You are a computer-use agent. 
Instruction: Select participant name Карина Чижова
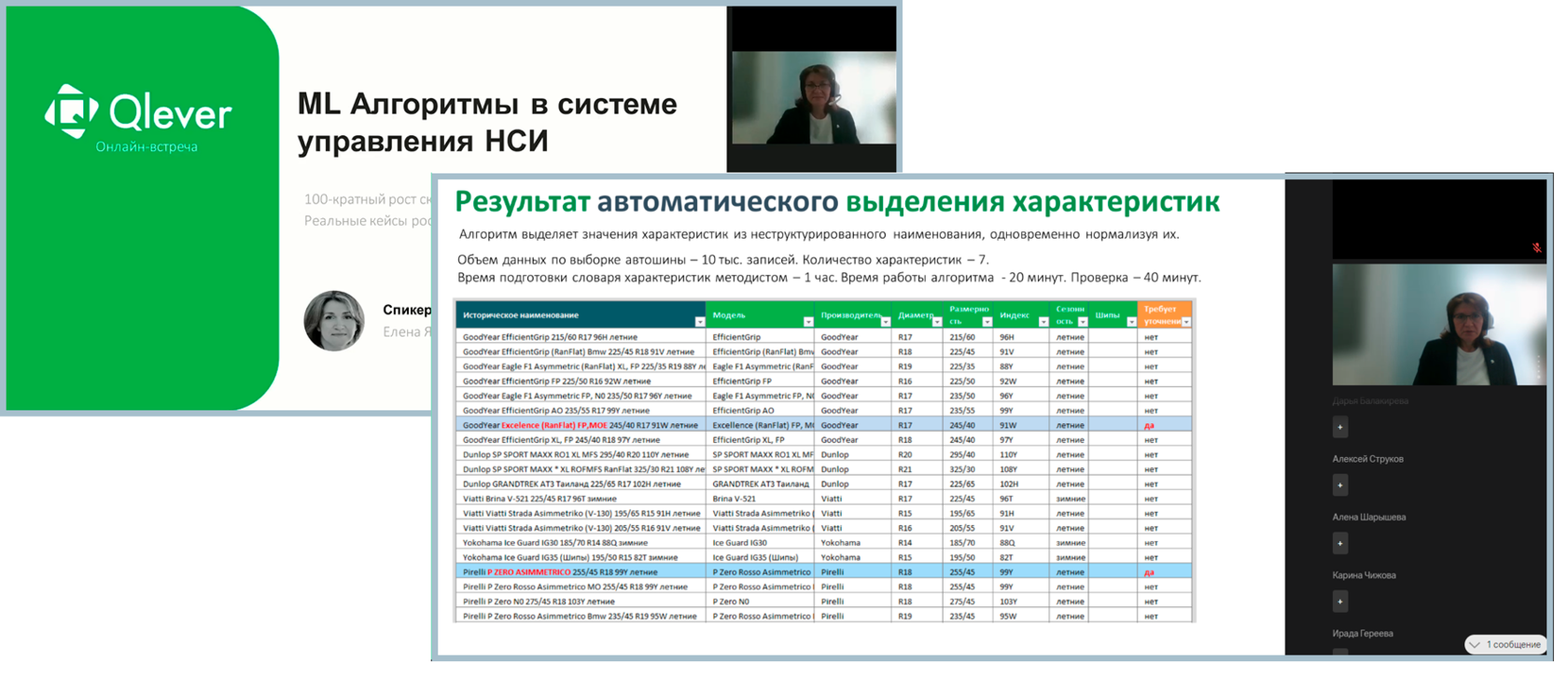coord(1364,575)
